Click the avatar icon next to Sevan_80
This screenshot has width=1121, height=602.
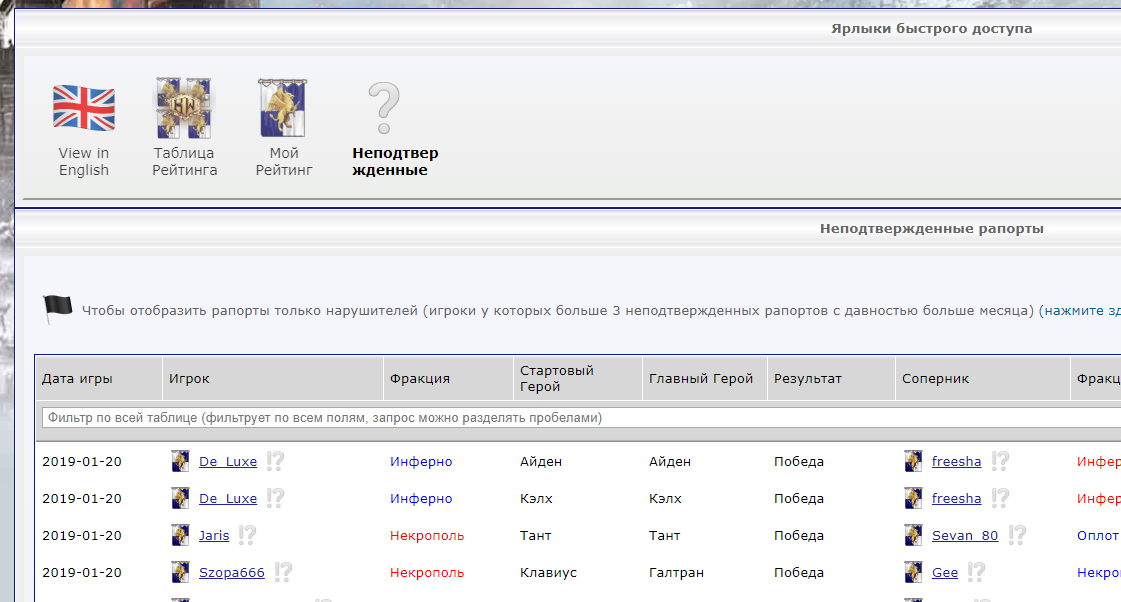click(x=913, y=535)
